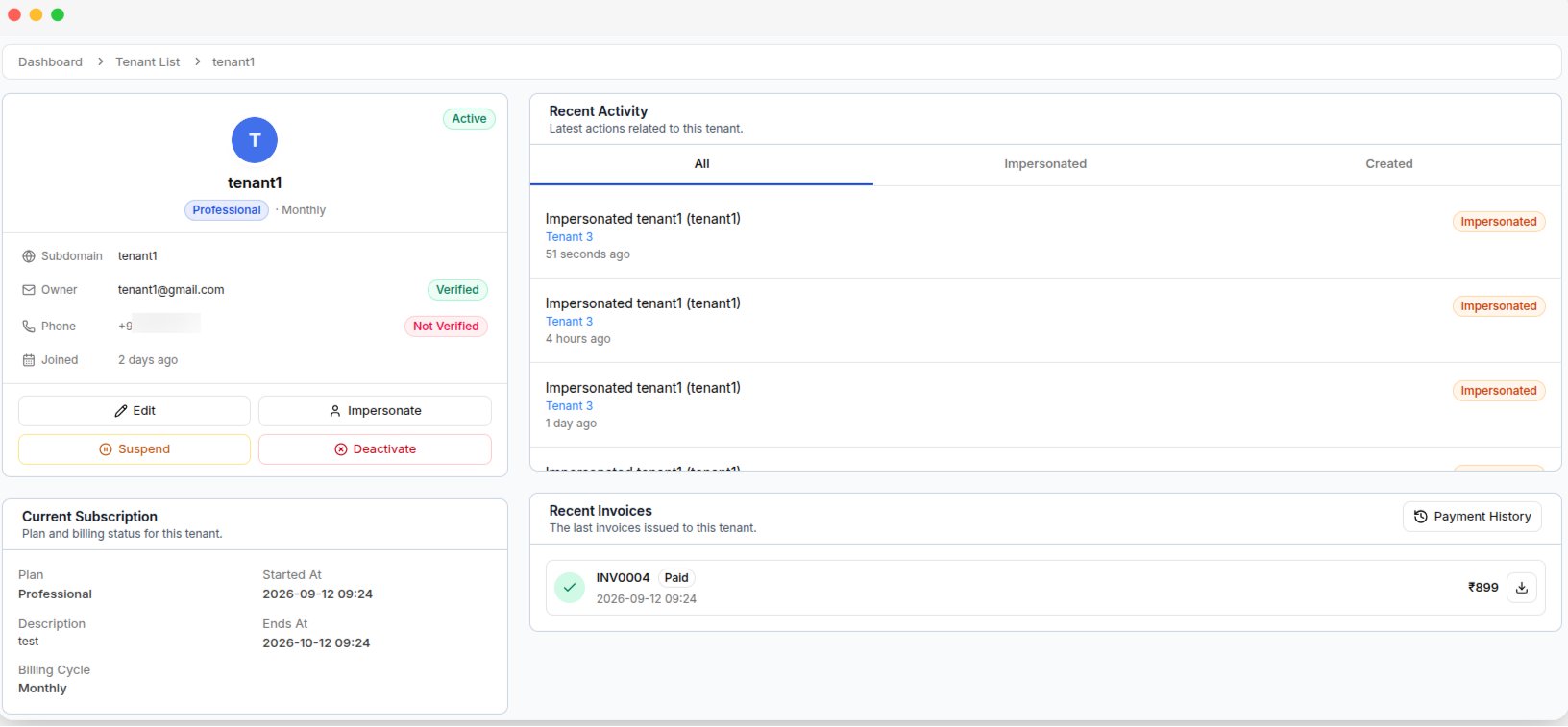Click the phone icon next to Phone
1568x727 pixels.
[29, 327]
